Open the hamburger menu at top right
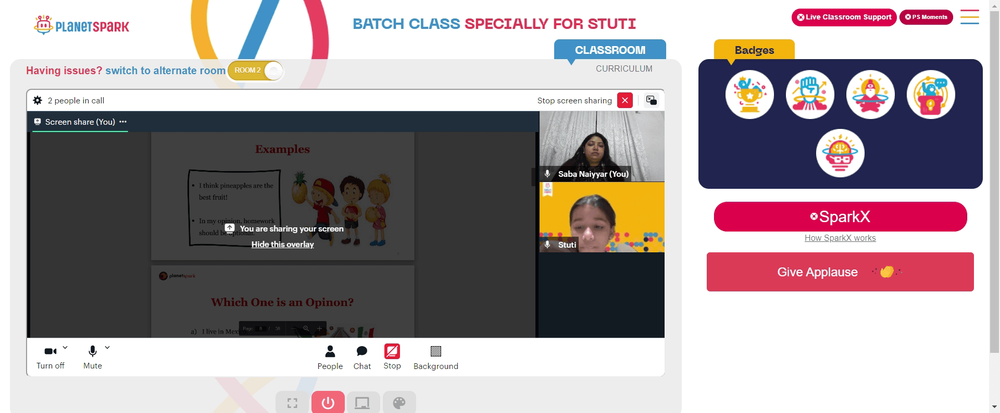 click(969, 17)
